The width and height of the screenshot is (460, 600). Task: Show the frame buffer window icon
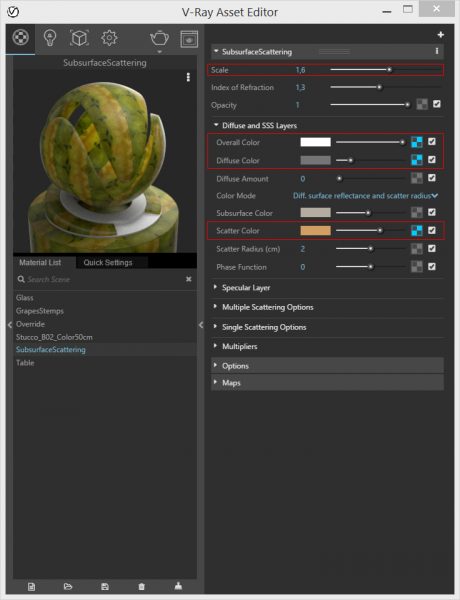point(189,39)
